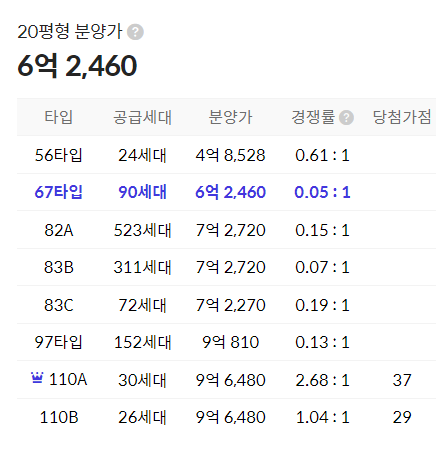Click the 90세대 supply cell
The height and width of the screenshot is (457, 441).
point(142,192)
